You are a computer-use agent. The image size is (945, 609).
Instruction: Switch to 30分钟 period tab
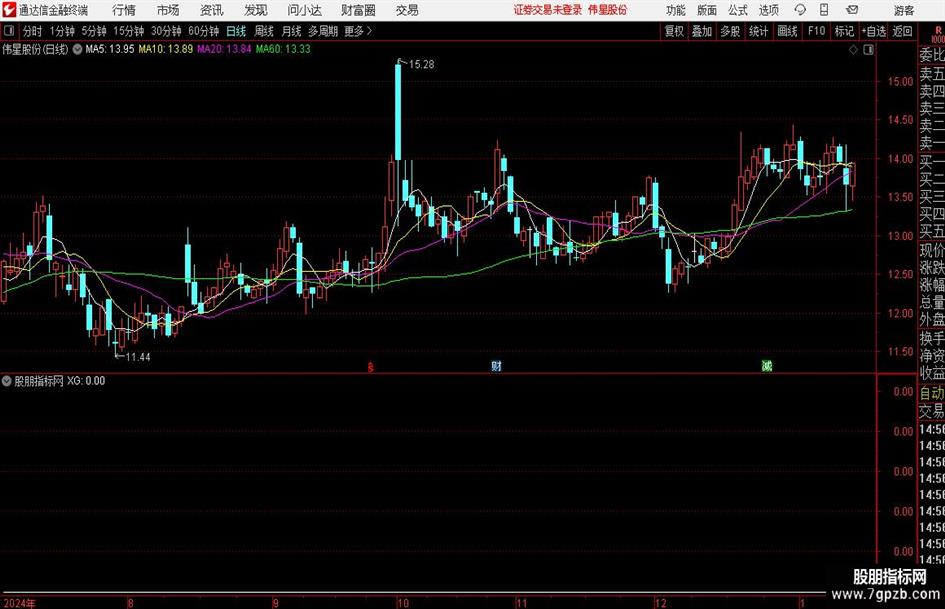166,31
